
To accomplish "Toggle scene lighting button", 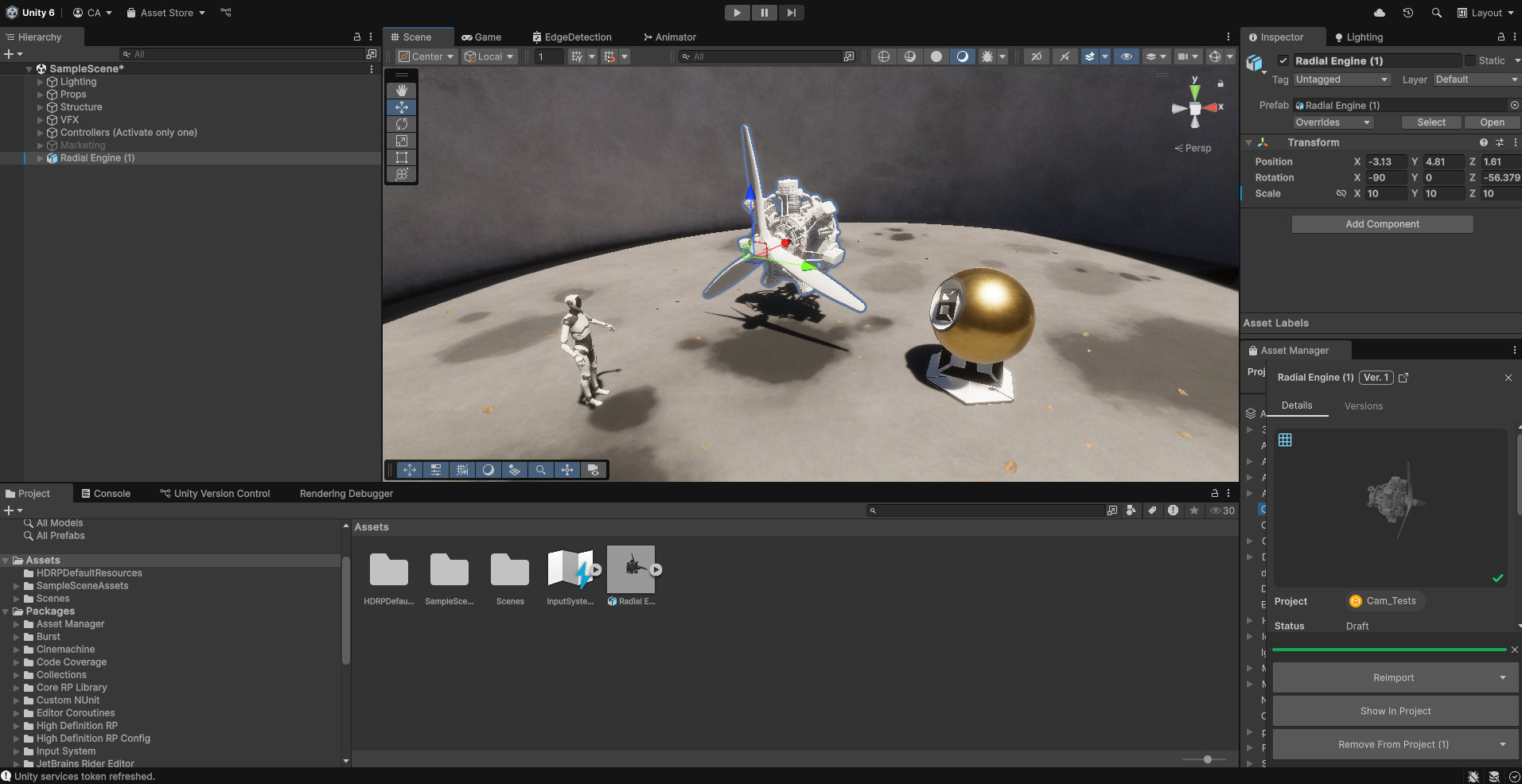I will tap(1065, 56).
